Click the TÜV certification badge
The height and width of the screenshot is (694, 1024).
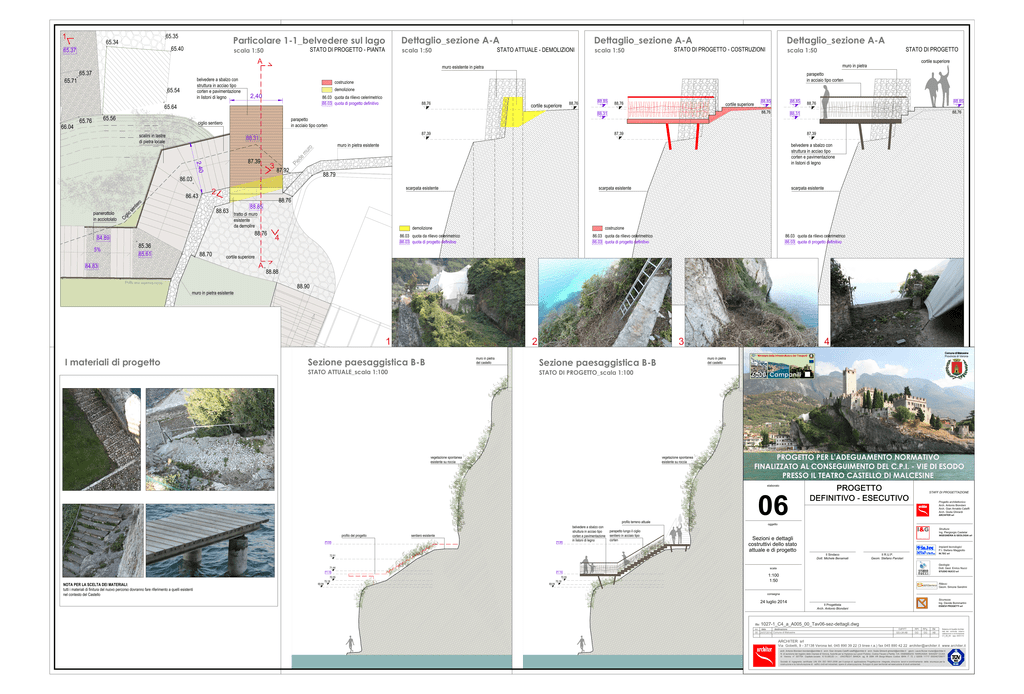(957, 656)
